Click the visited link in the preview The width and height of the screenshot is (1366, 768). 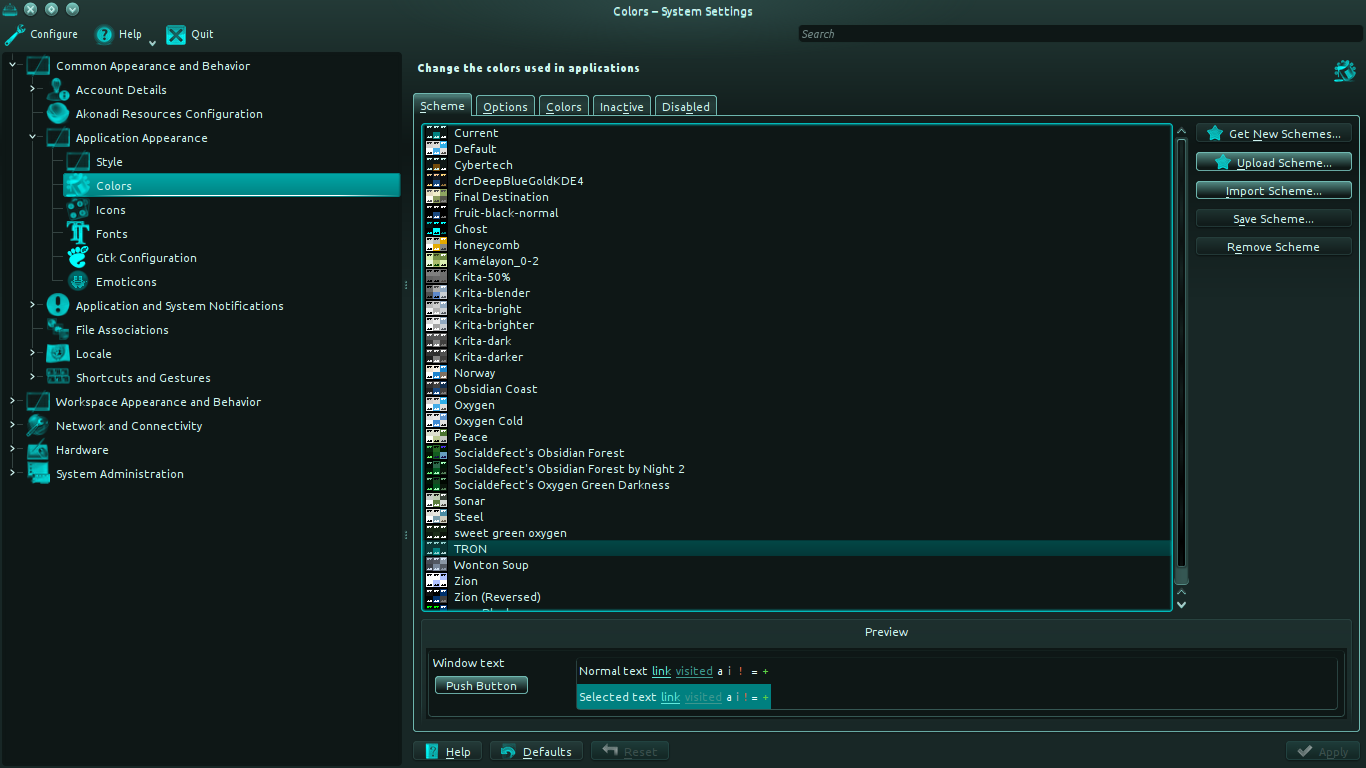[694, 671]
